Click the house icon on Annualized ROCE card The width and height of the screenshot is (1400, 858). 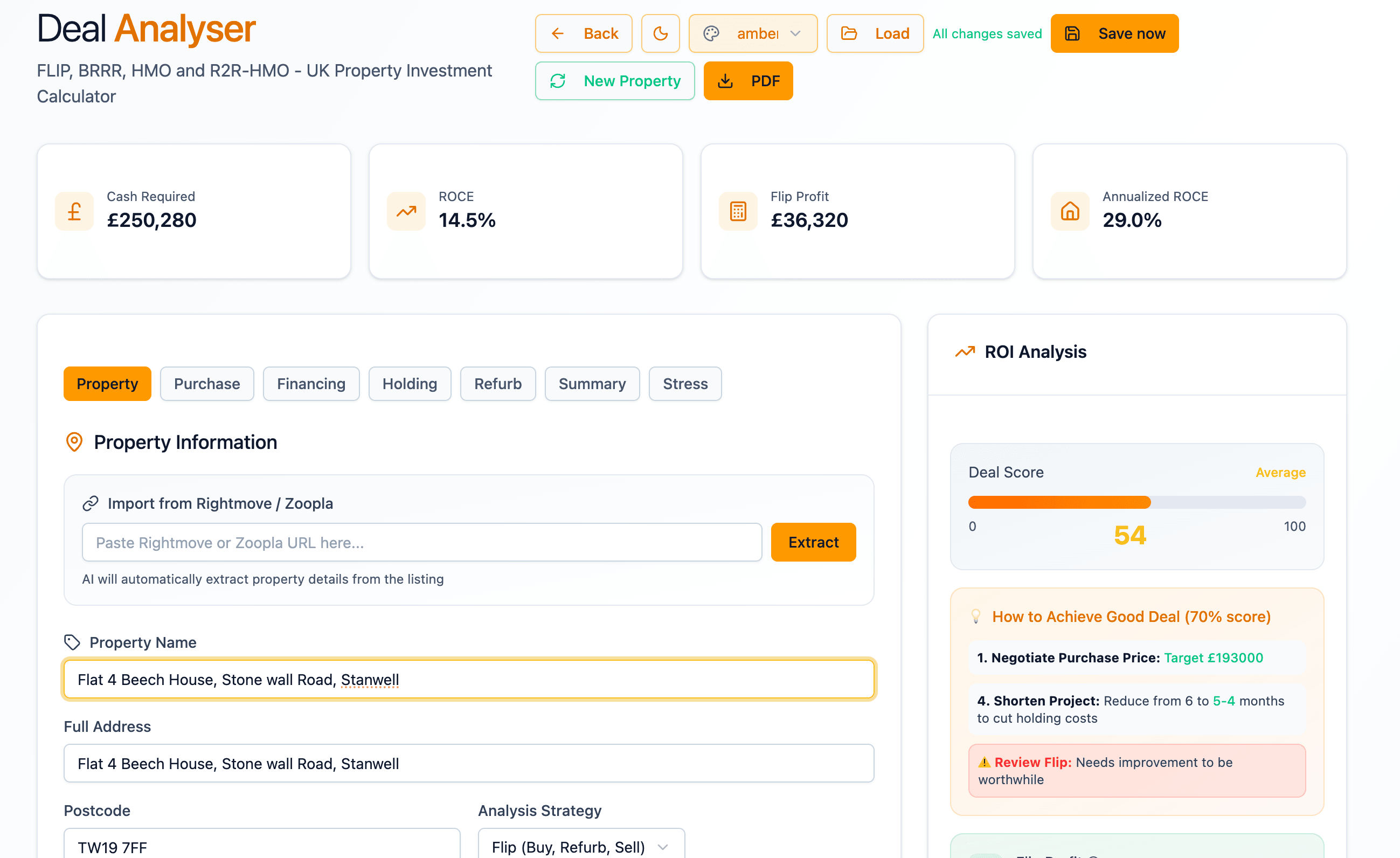tap(1070, 211)
